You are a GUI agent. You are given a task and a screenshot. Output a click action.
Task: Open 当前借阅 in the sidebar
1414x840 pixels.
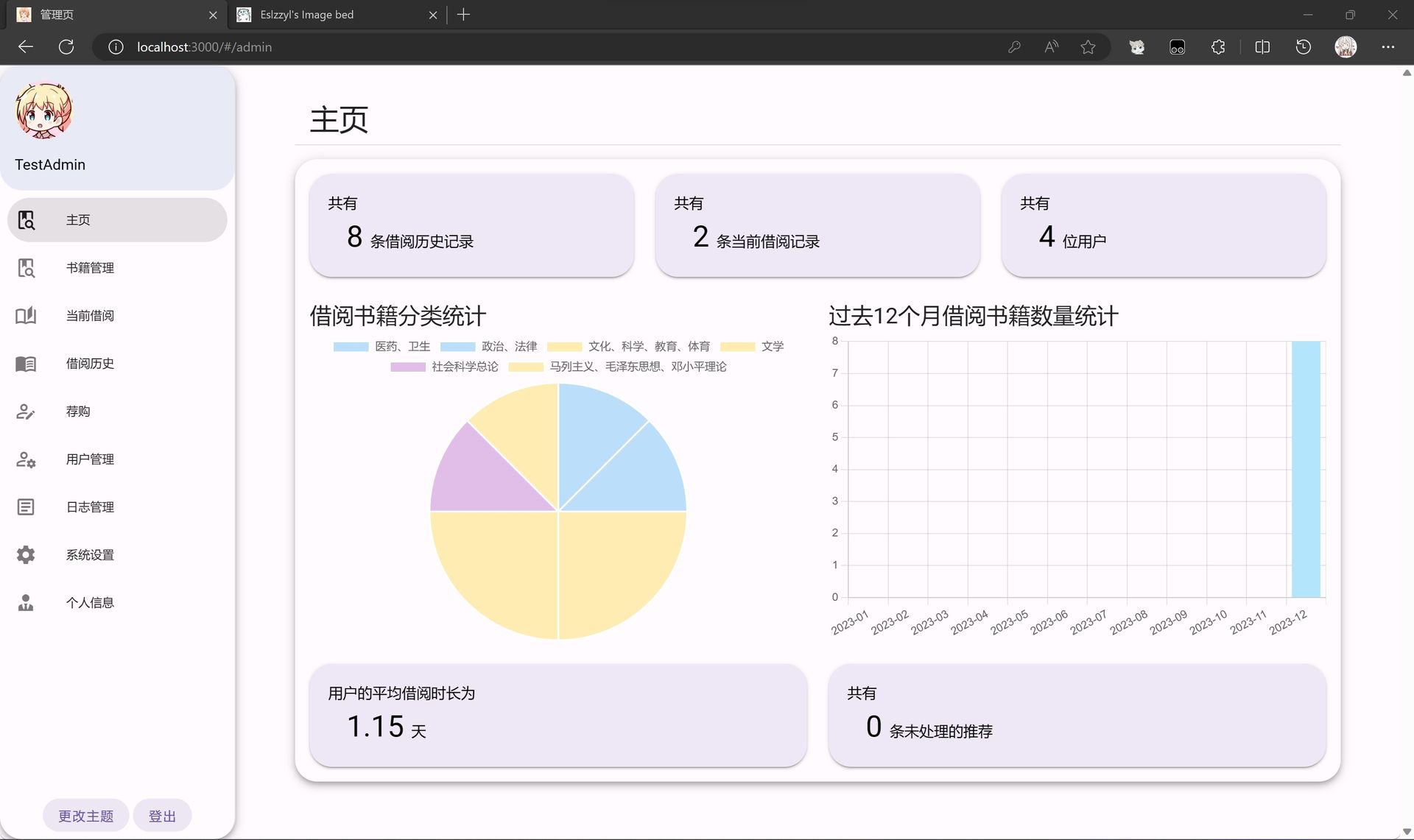[117, 316]
